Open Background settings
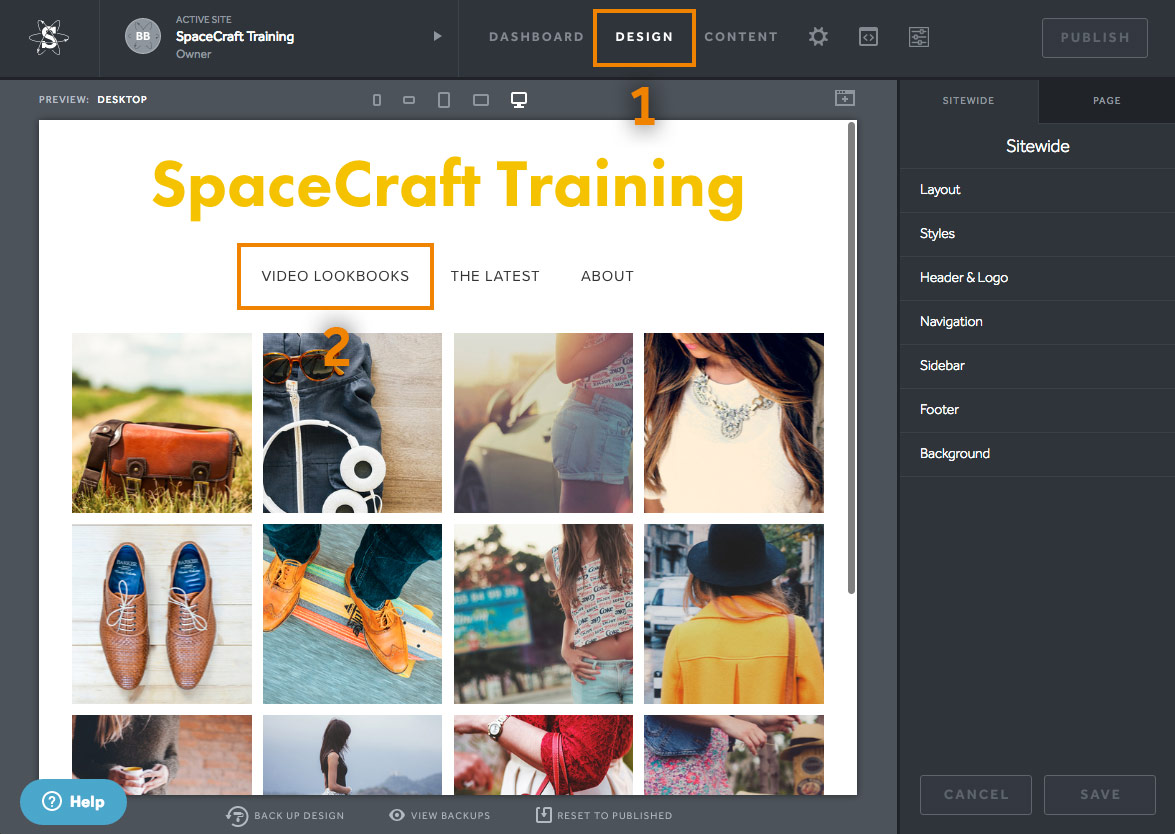This screenshot has height=834, width=1175. pyautogui.click(x=1037, y=454)
